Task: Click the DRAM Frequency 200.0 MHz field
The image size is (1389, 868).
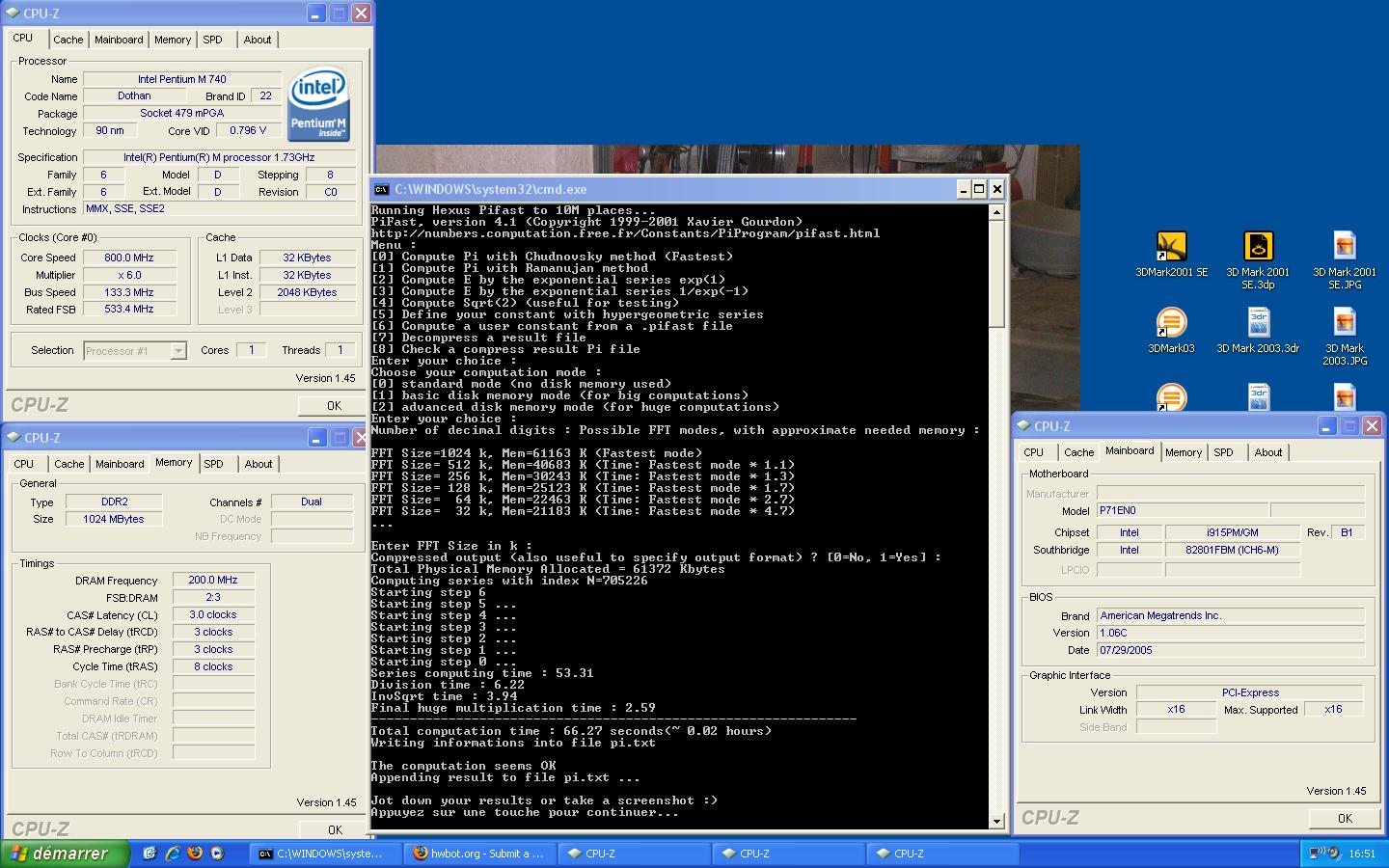Action: (x=213, y=581)
